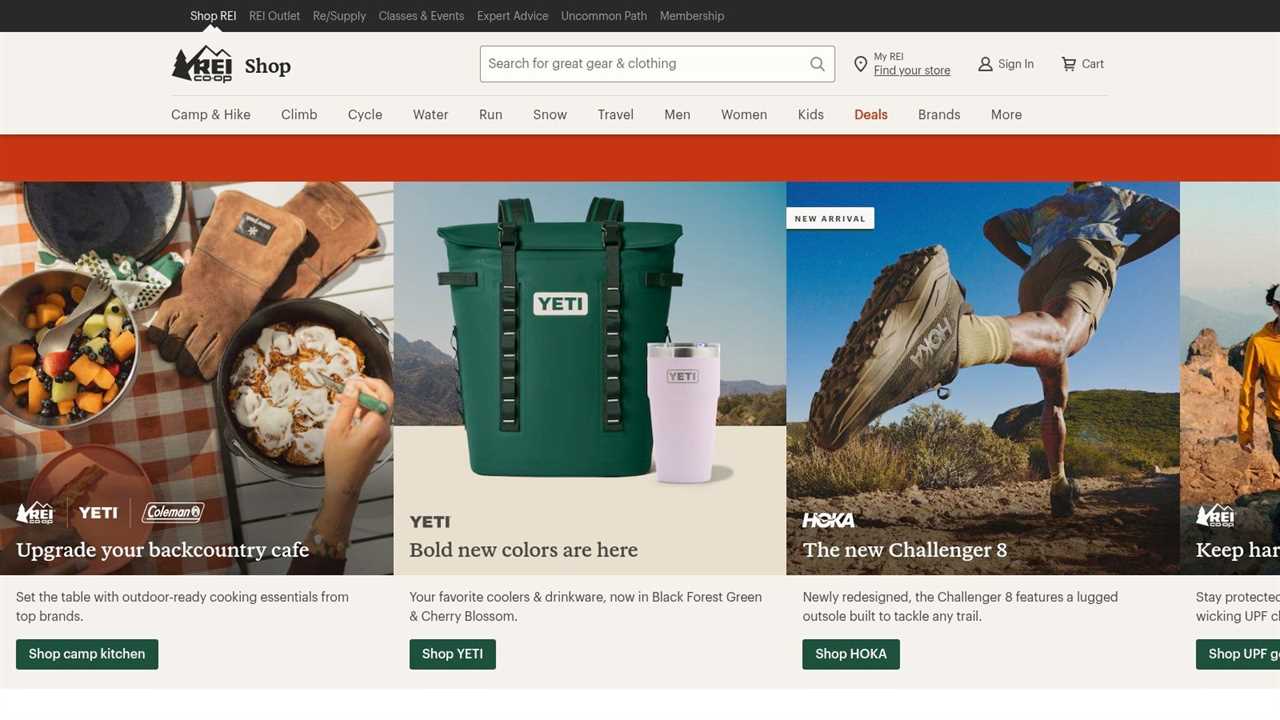Image resolution: width=1280 pixels, height=720 pixels.
Task: Click the NEW ARRIVAL badge
Action: coord(830,218)
